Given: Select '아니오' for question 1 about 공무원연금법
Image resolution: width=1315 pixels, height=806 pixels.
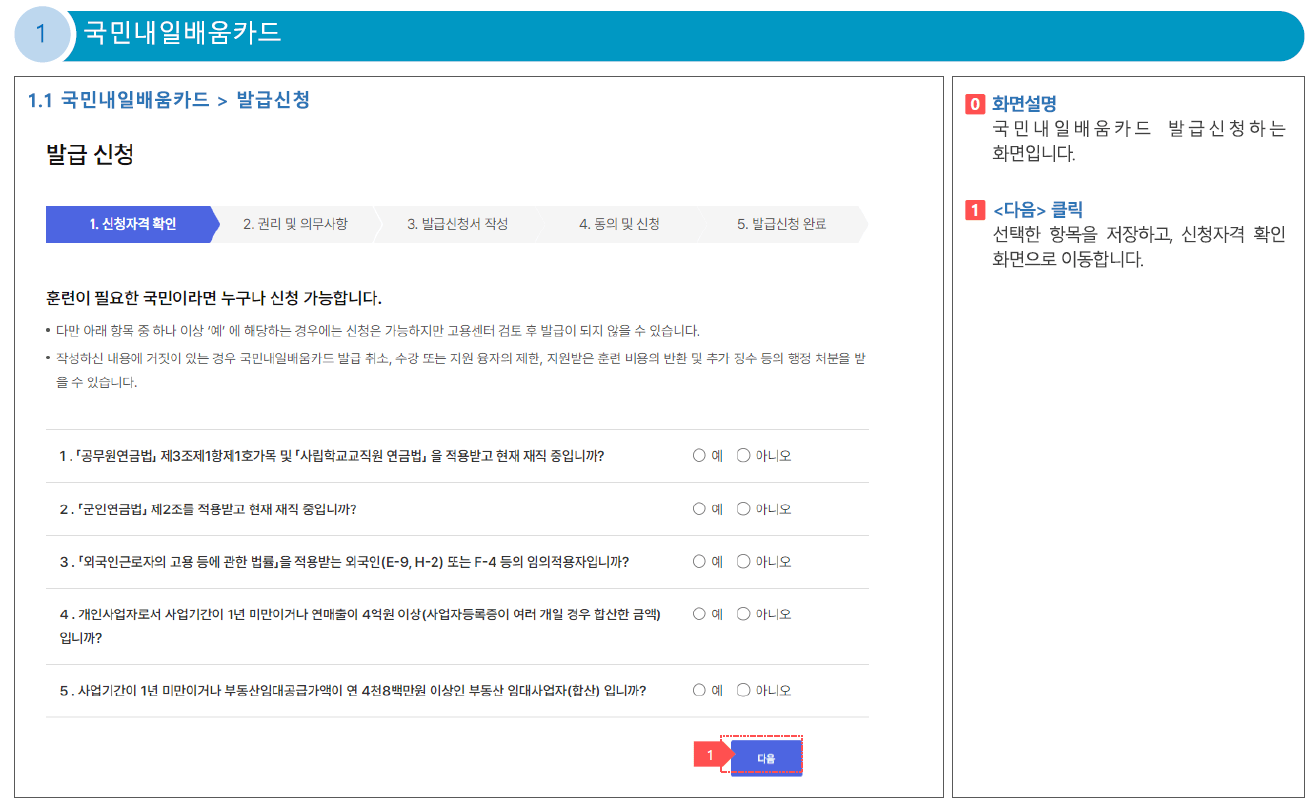Looking at the screenshot, I should [x=743, y=455].
